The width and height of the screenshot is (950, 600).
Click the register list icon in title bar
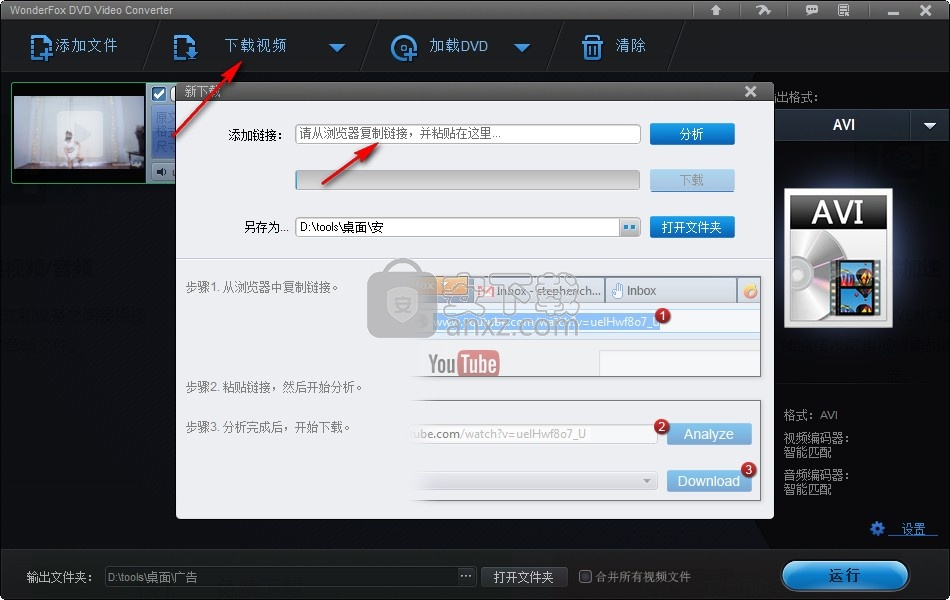[843, 10]
